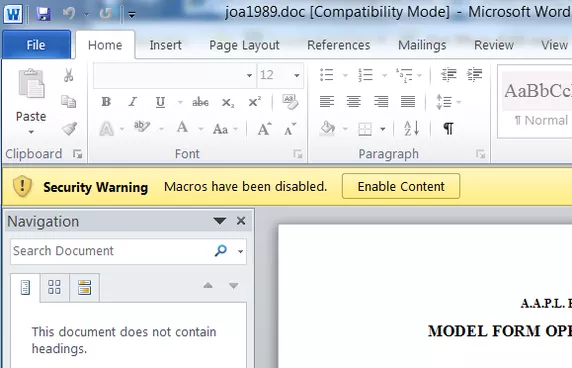Select the Bullets list icon

pos(326,75)
